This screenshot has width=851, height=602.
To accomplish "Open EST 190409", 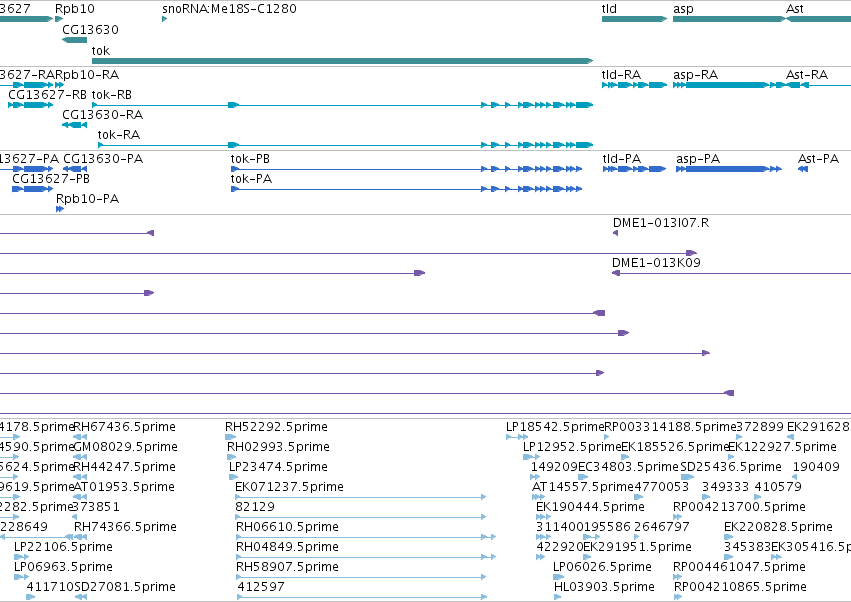I will (816, 467).
